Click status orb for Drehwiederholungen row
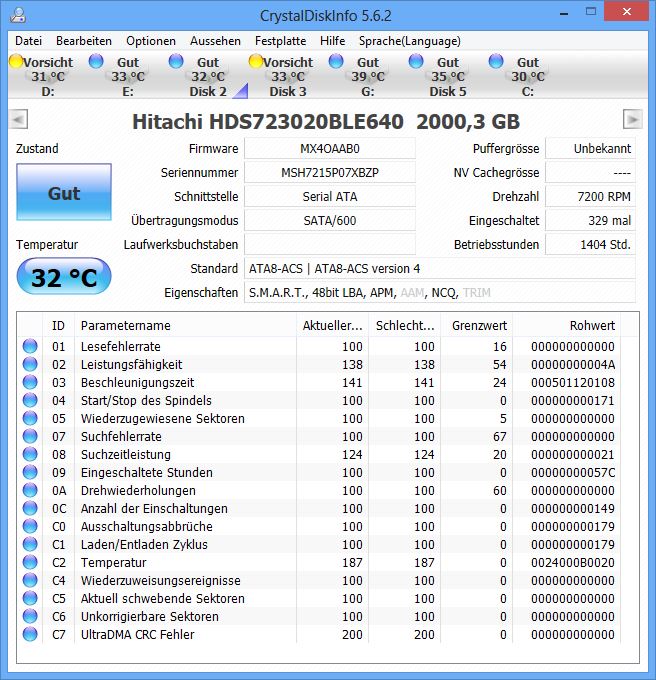The image size is (656, 680). (x=30, y=490)
